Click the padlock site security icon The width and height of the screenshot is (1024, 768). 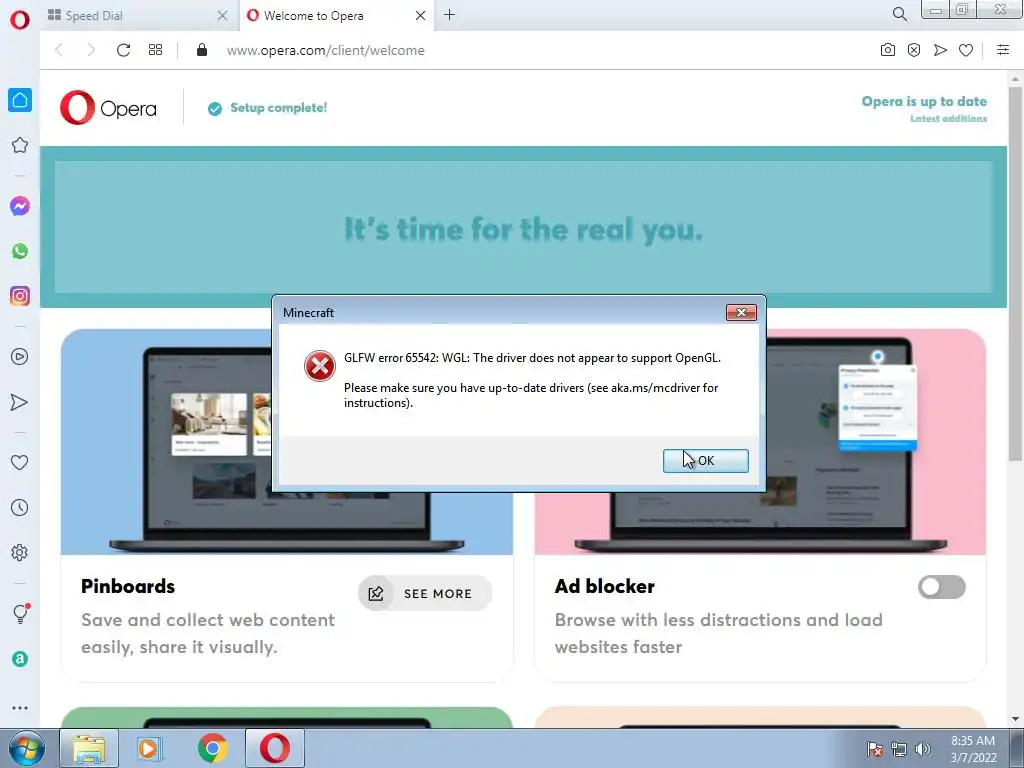202,50
